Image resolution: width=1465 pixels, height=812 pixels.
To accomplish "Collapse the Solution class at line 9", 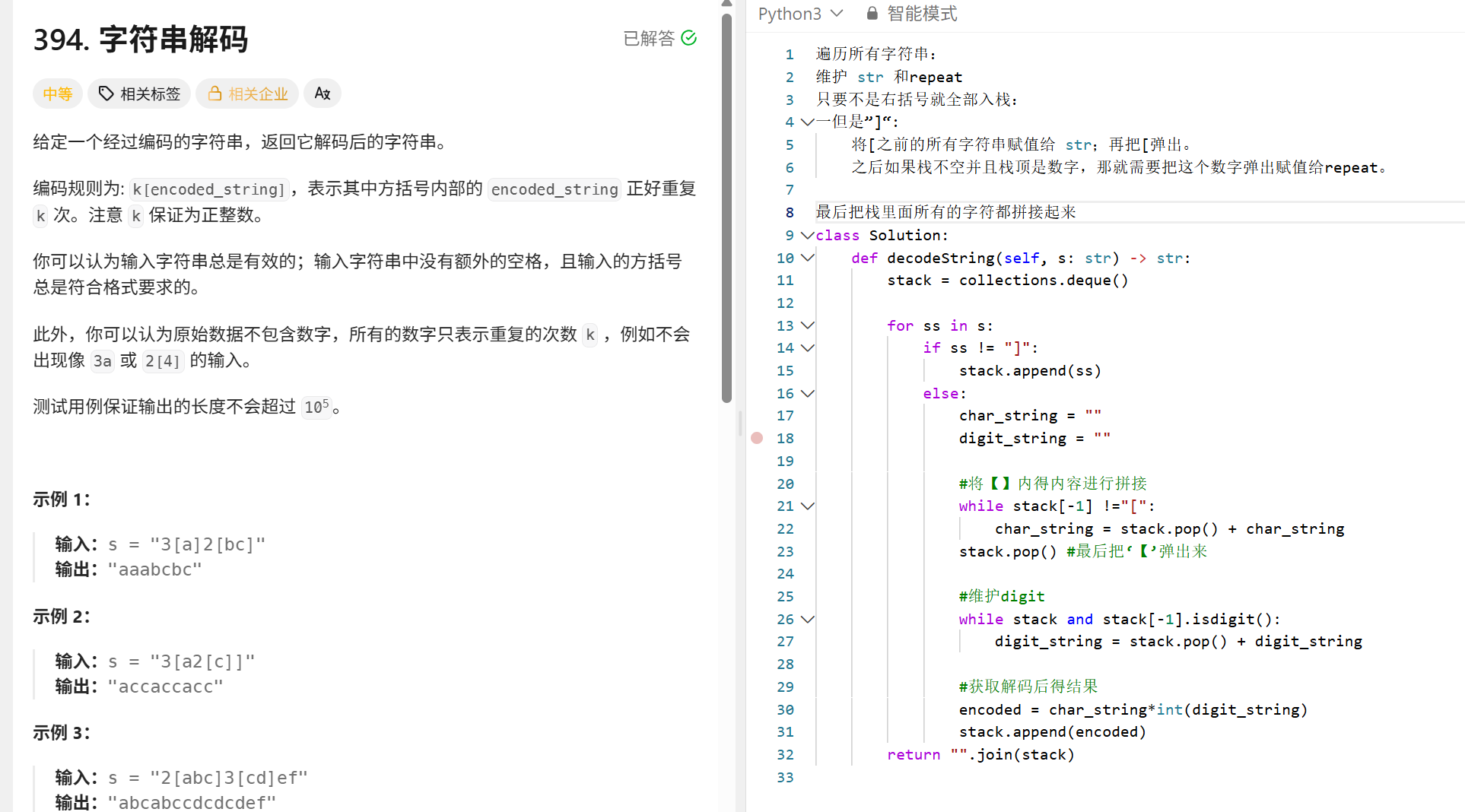I will (x=807, y=235).
